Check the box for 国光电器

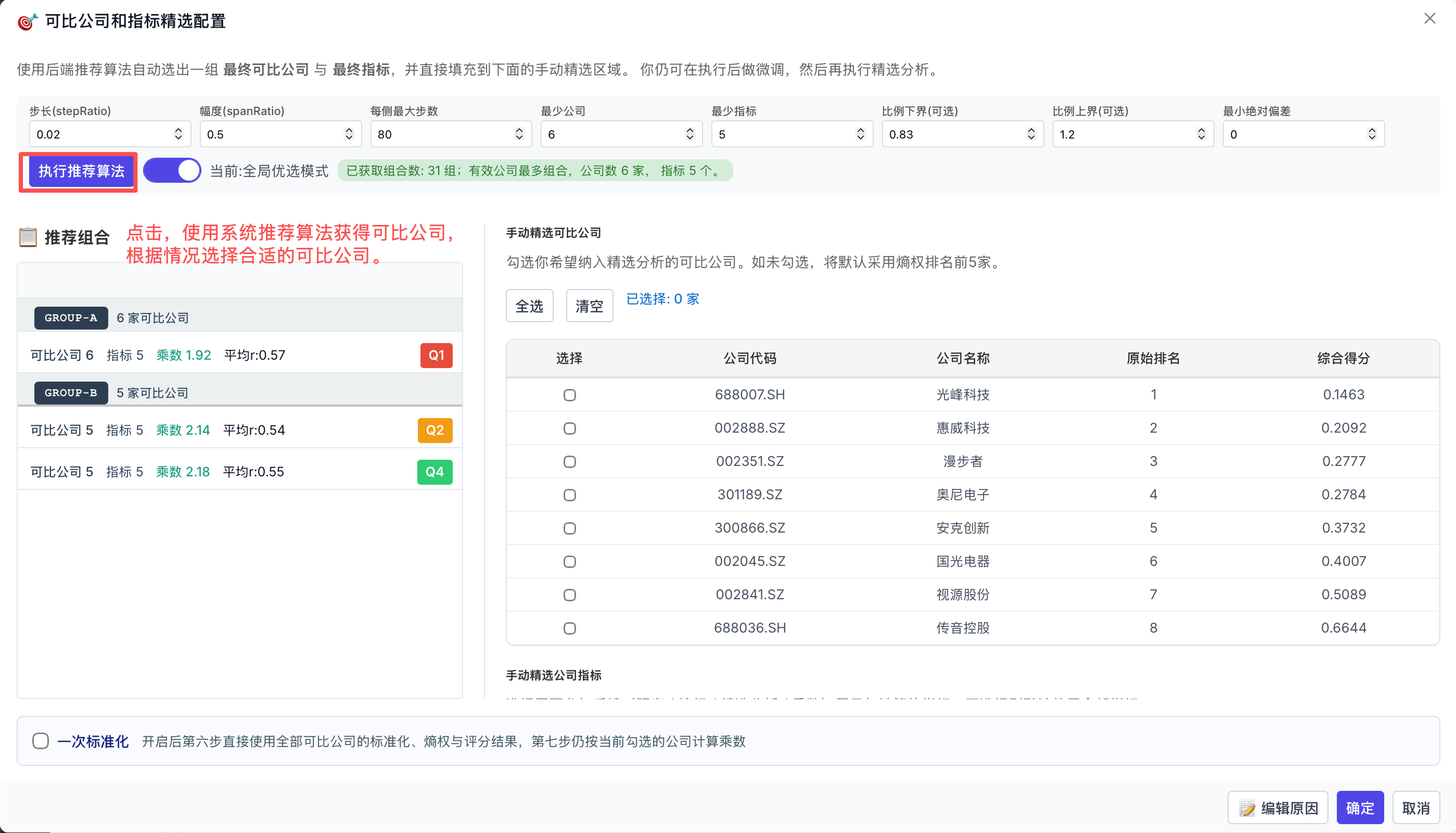pyautogui.click(x=569, y=561)
